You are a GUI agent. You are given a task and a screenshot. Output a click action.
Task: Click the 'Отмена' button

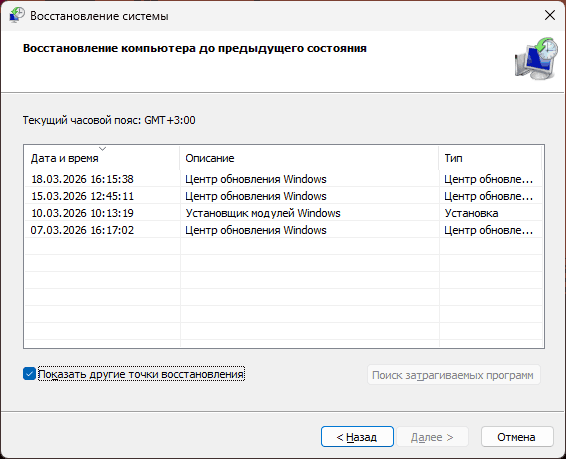[517, 437]
